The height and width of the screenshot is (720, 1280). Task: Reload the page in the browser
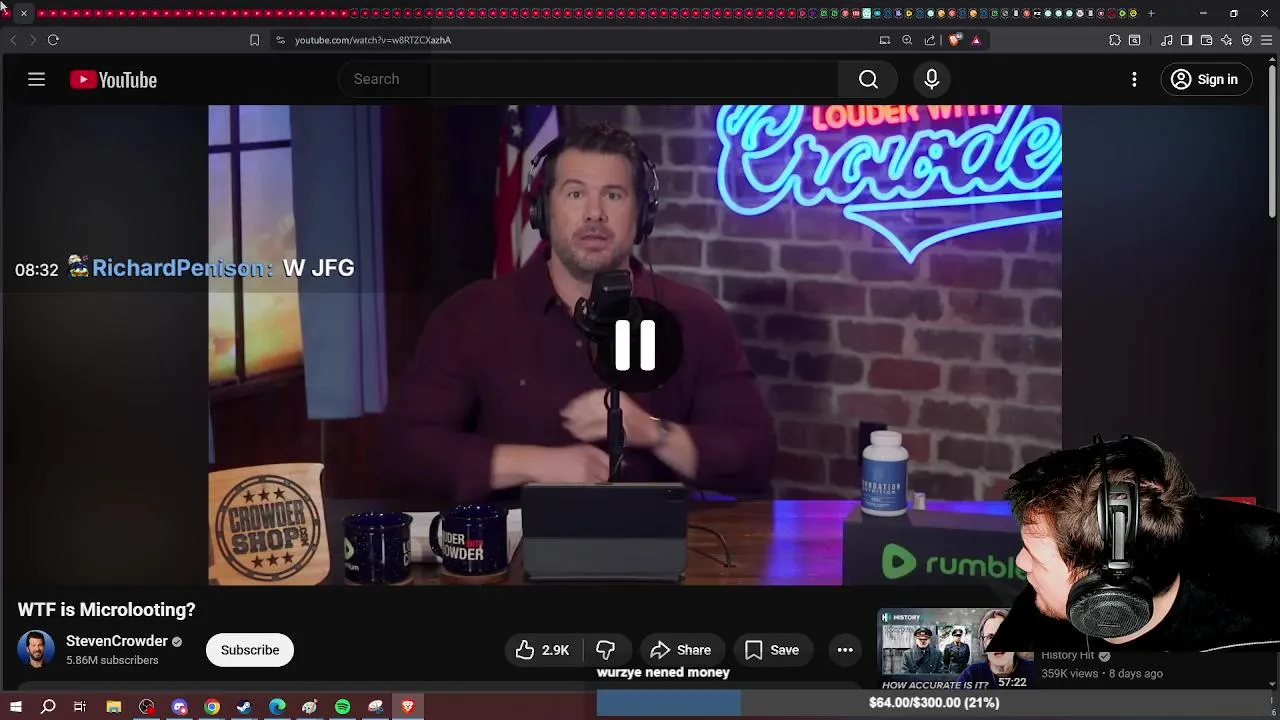(53, 40)
